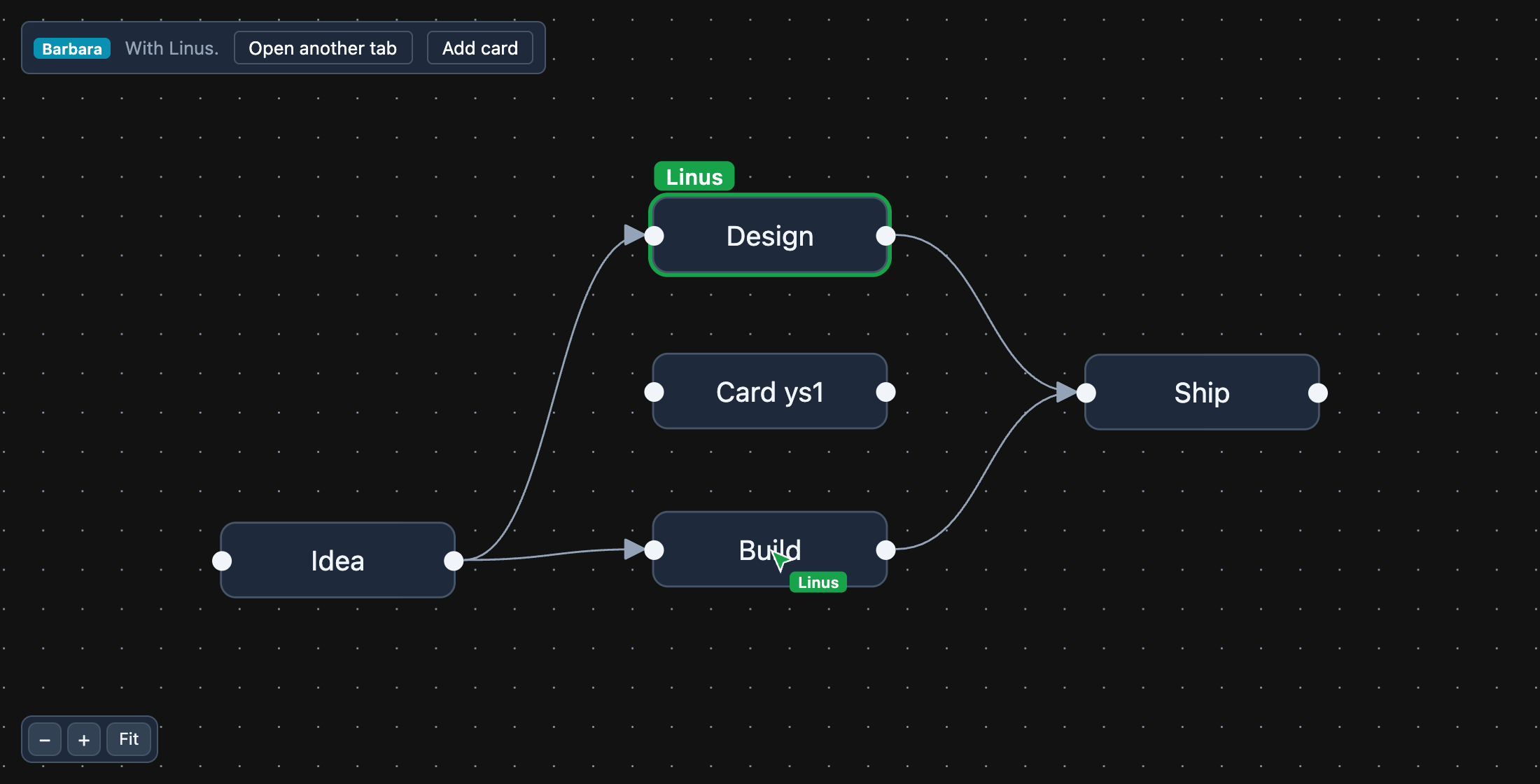This screenshot has height=784, width=1540.
Task: Click the zoom in plus button
Action: [84, 740]
